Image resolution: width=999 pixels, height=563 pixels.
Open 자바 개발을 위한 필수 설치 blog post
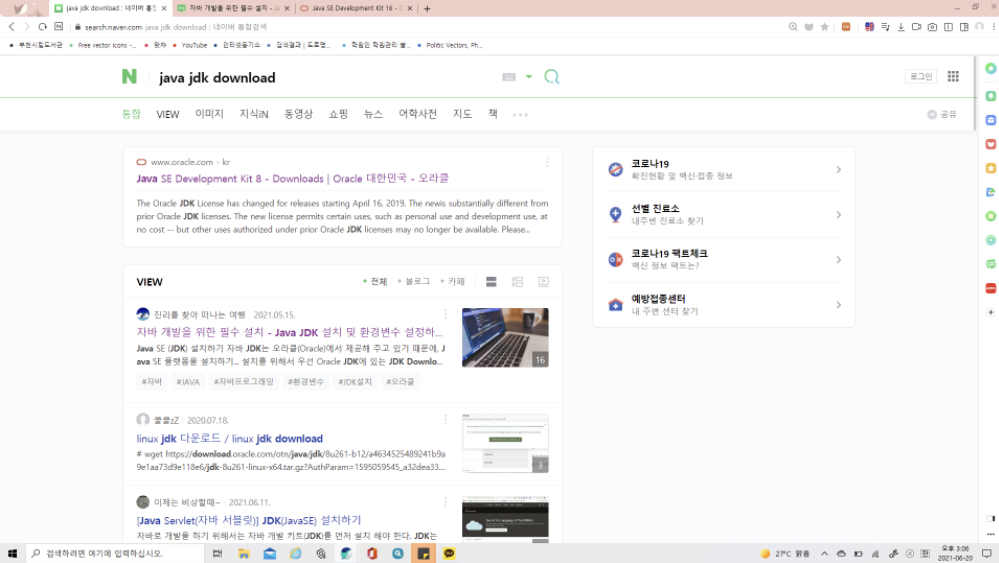click(x=289, y=332)
